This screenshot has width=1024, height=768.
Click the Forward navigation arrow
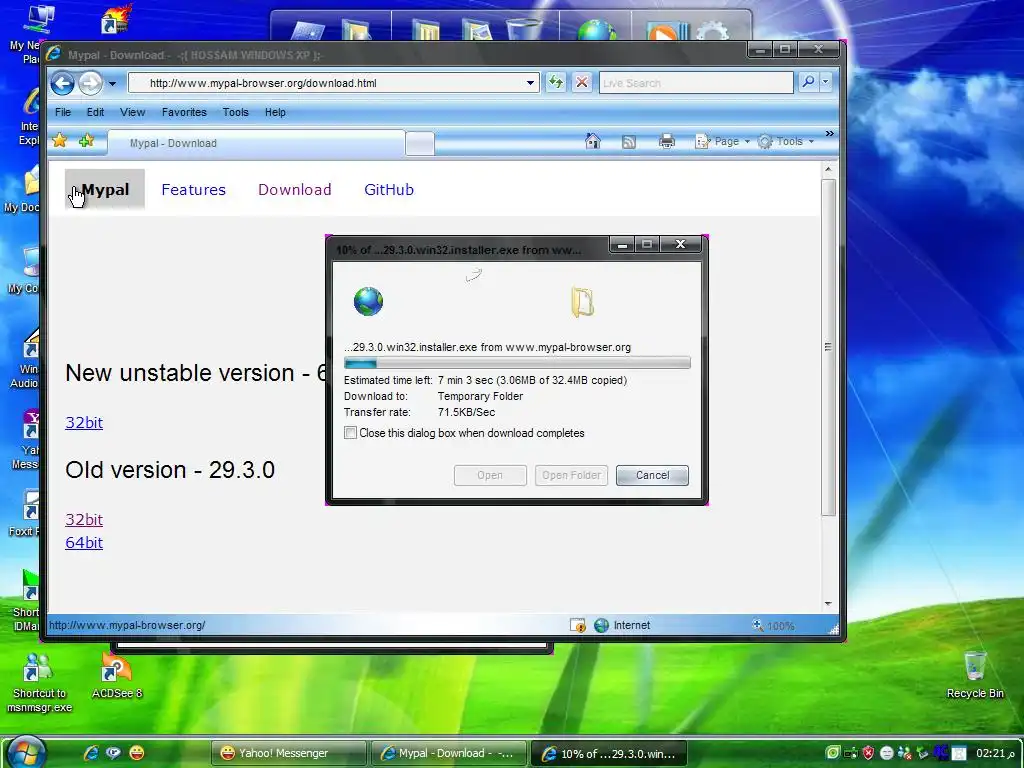[x=90, y=84]
